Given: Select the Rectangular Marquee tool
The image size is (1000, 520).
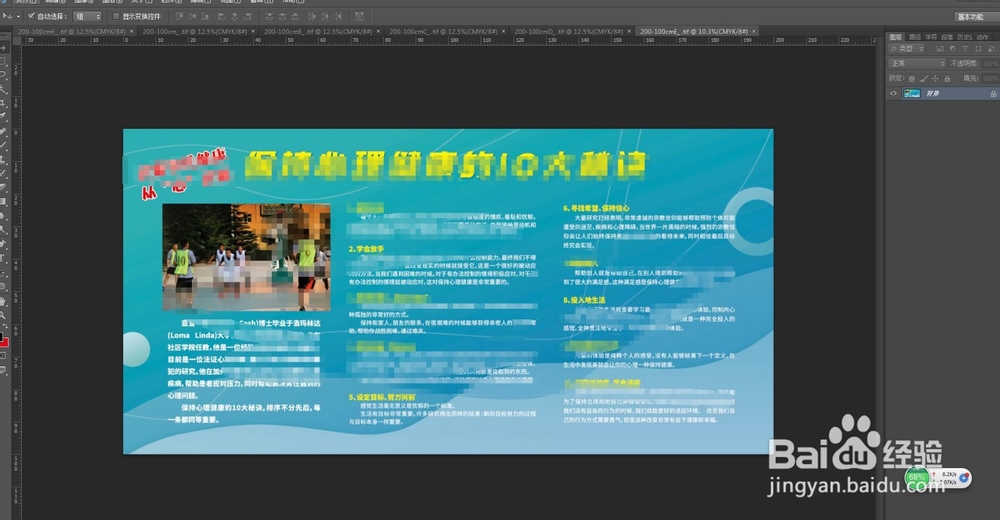Looking at the screenshot, I should [x=4, y=61].
